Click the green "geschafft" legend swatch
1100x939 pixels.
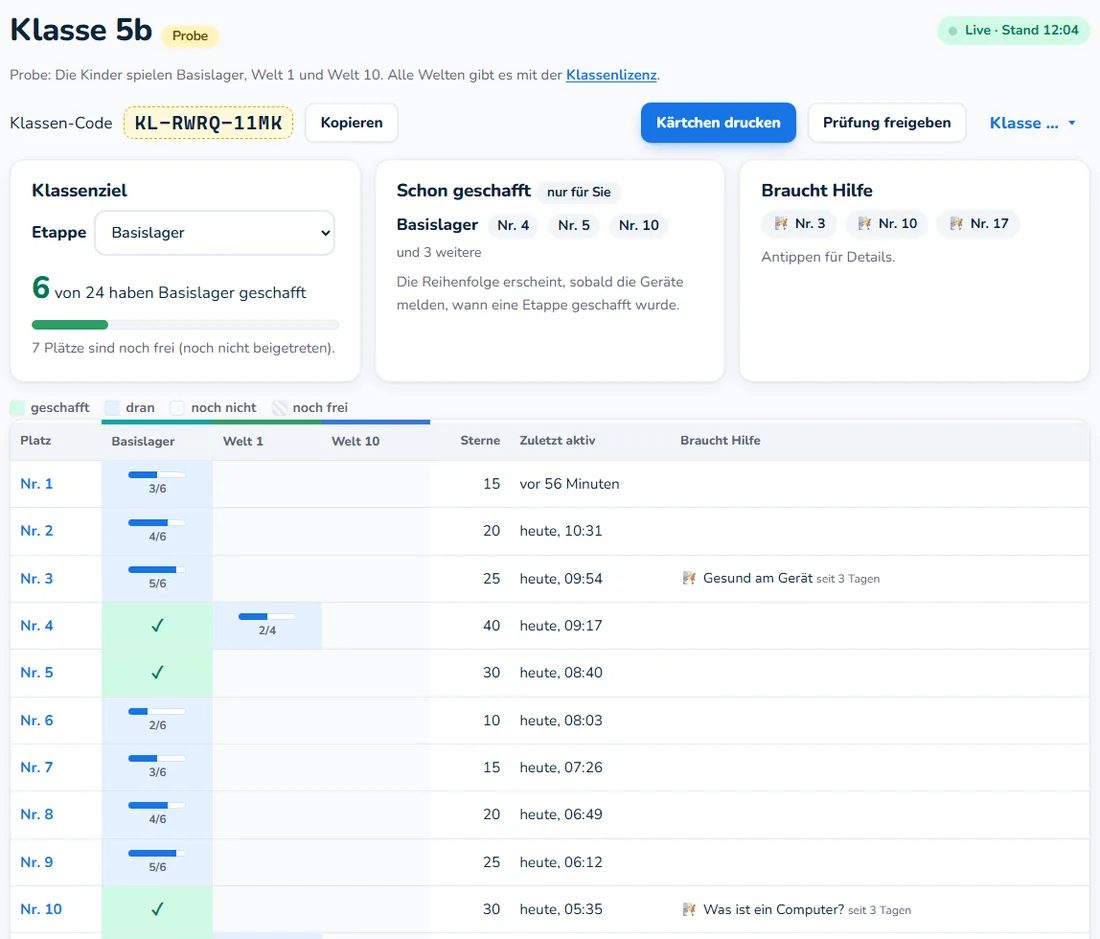pyautogui.click(x=18, y=407)
